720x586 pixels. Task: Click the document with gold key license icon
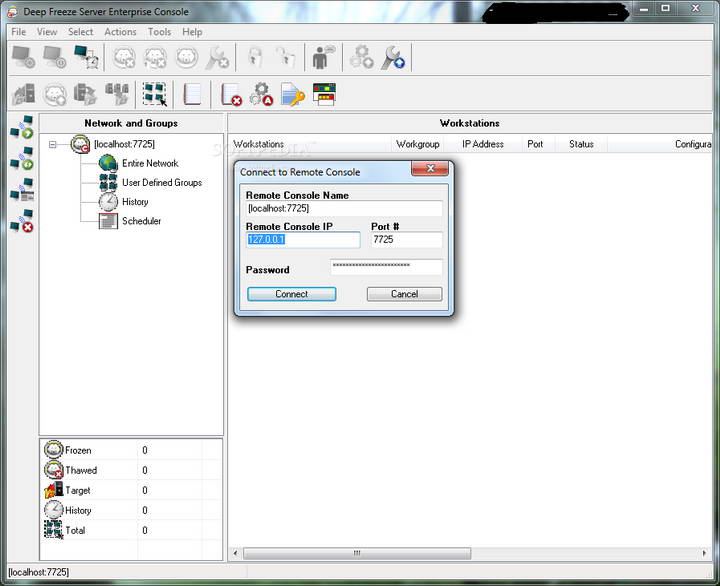[292, 95]
